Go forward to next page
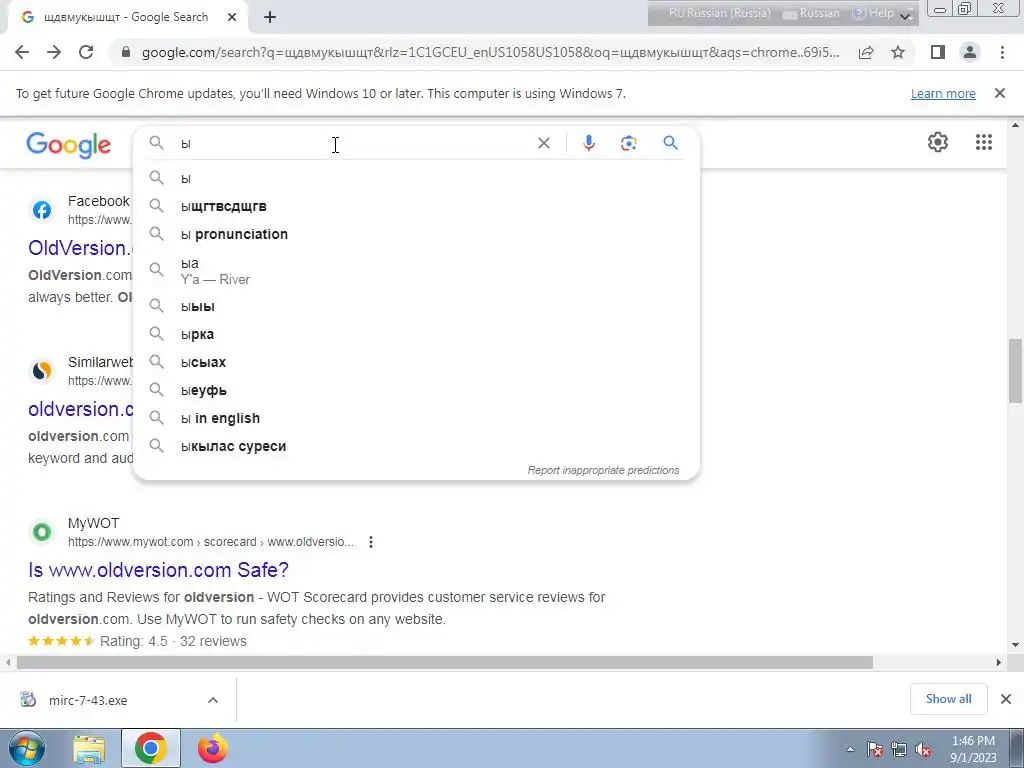Image resolution: width=1024 pixels, height=768 pixels. click(x=54, y=52)
